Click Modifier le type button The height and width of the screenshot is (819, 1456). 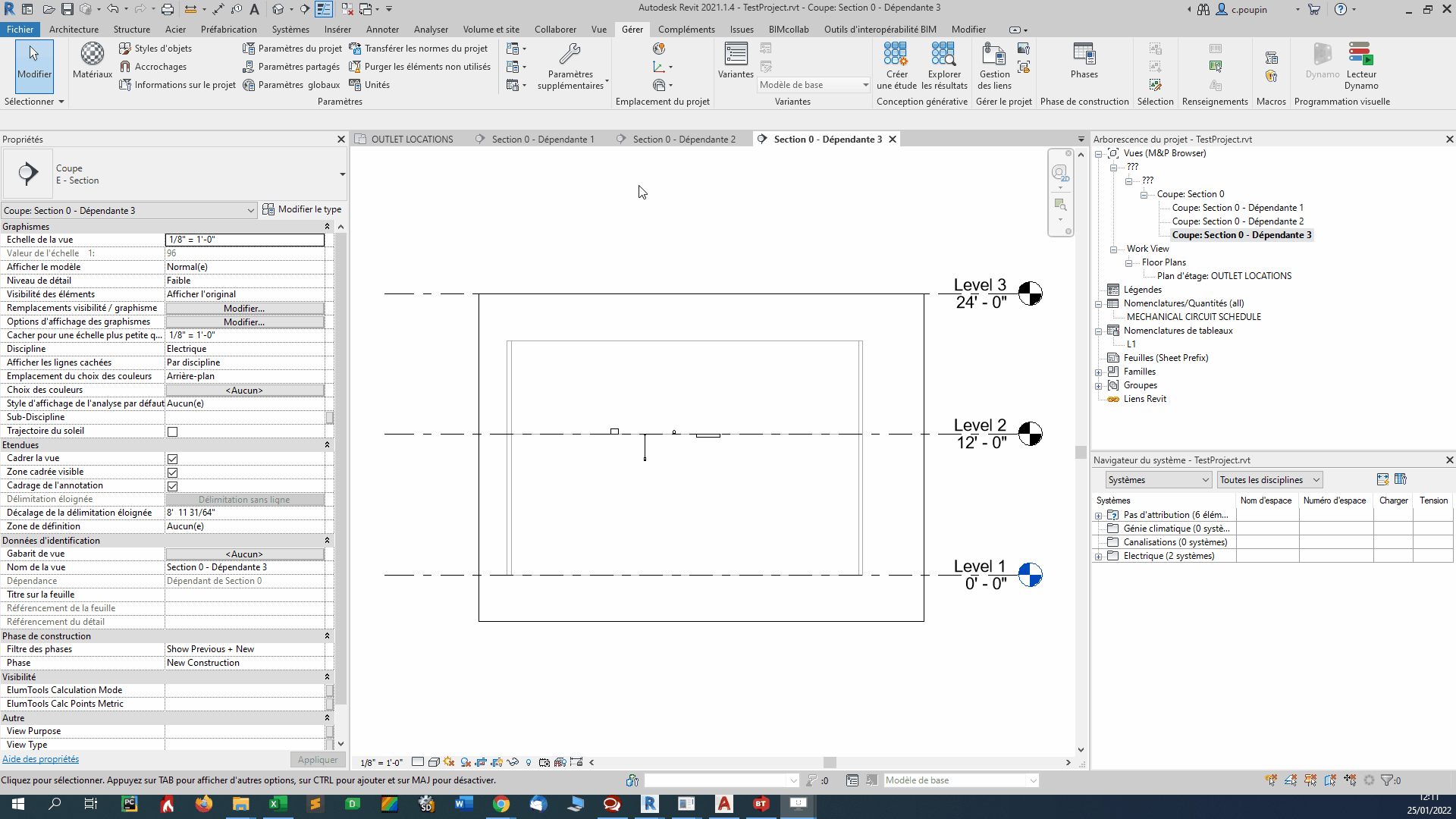click(302, 209)
